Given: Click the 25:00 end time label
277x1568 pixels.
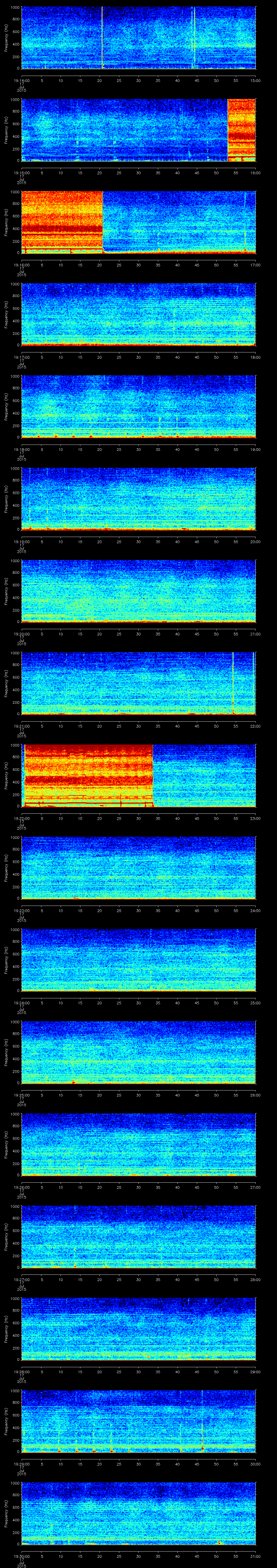Looking at the screenshot, I should [256, 1003].
